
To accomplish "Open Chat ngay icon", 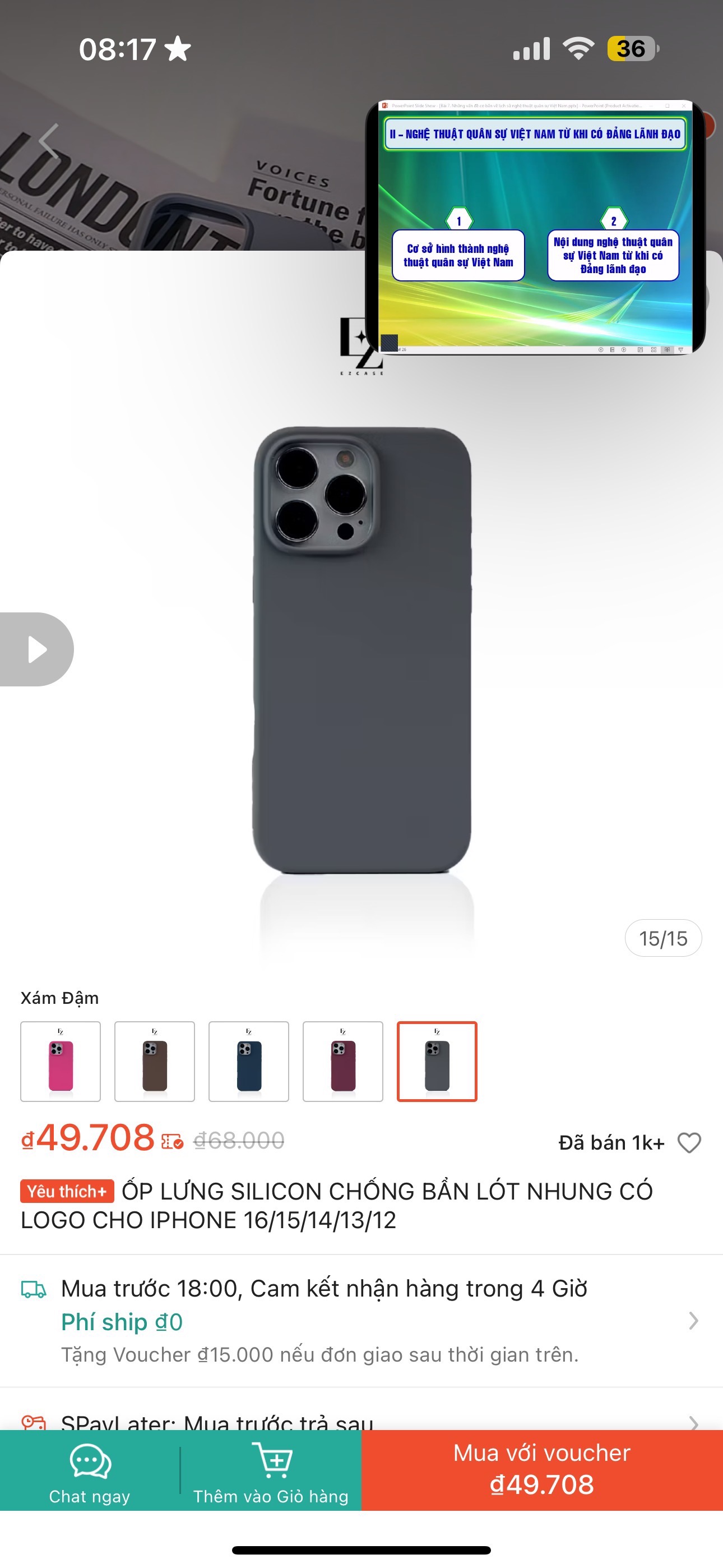I will (90, 1461).
